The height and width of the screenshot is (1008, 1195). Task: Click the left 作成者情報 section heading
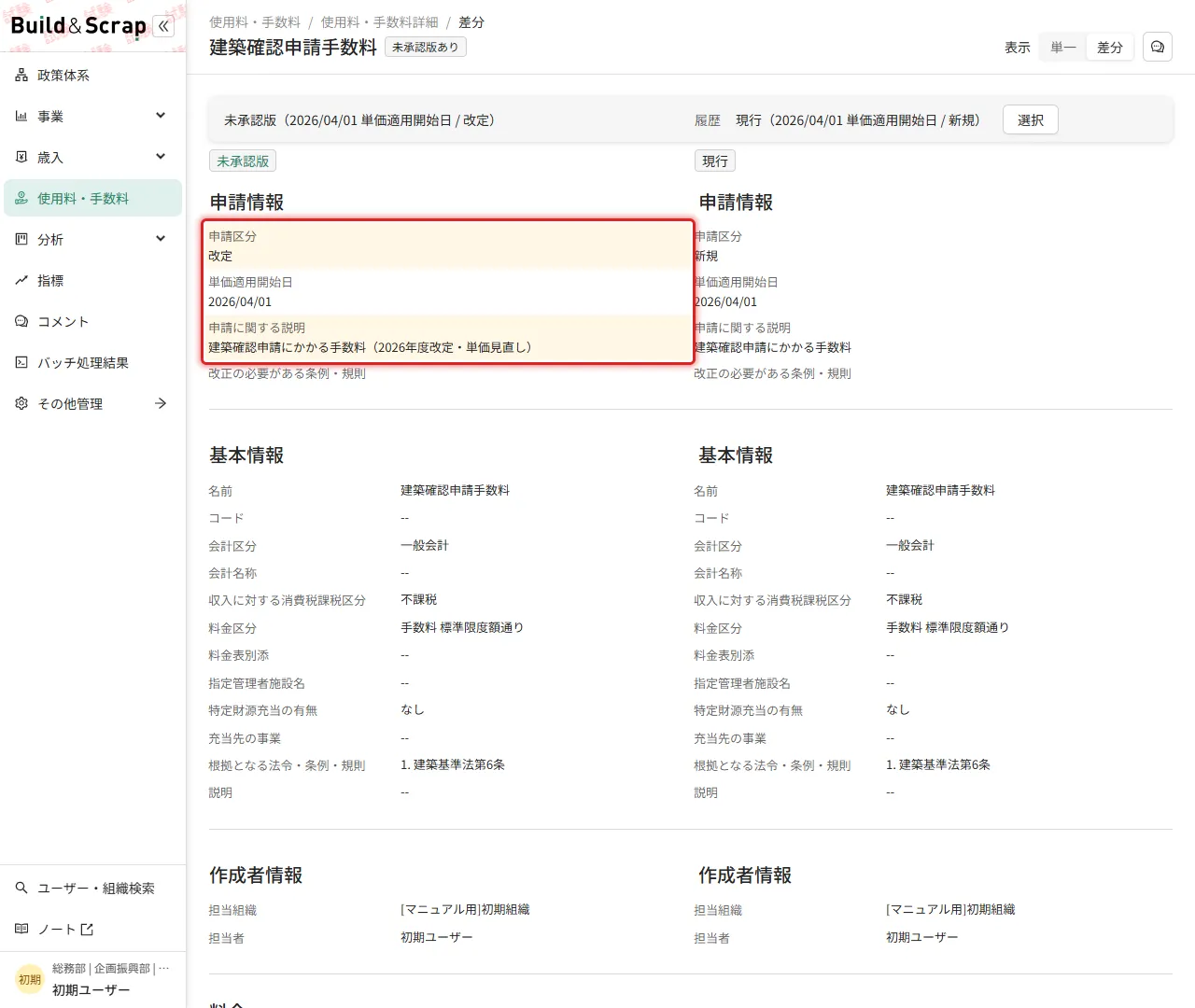click(256, 875)
